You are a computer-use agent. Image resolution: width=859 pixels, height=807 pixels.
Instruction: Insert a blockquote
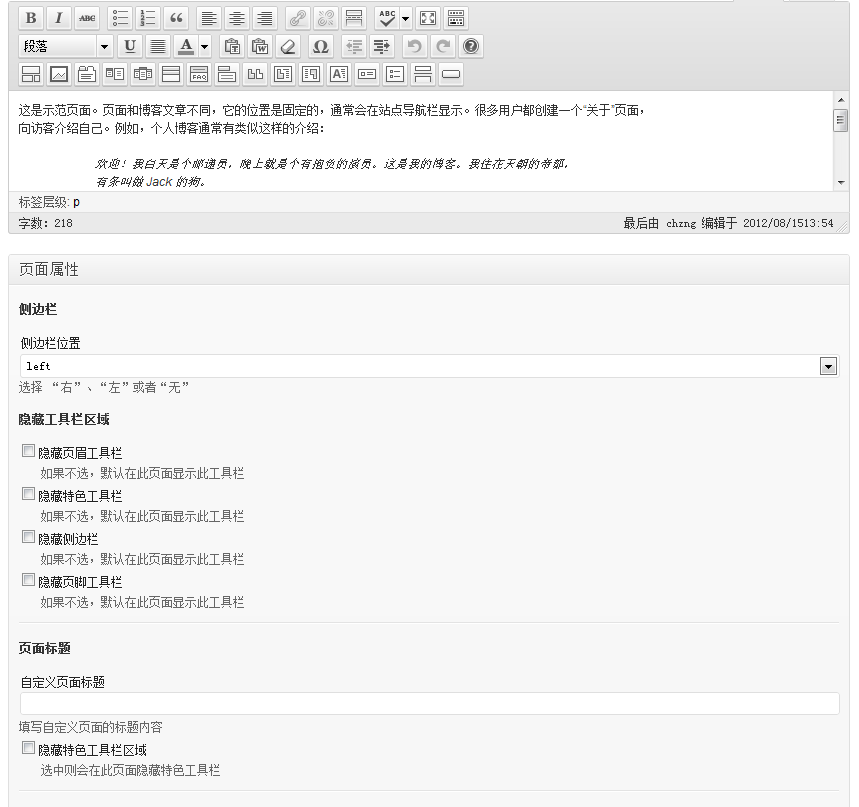click(174, 17)
